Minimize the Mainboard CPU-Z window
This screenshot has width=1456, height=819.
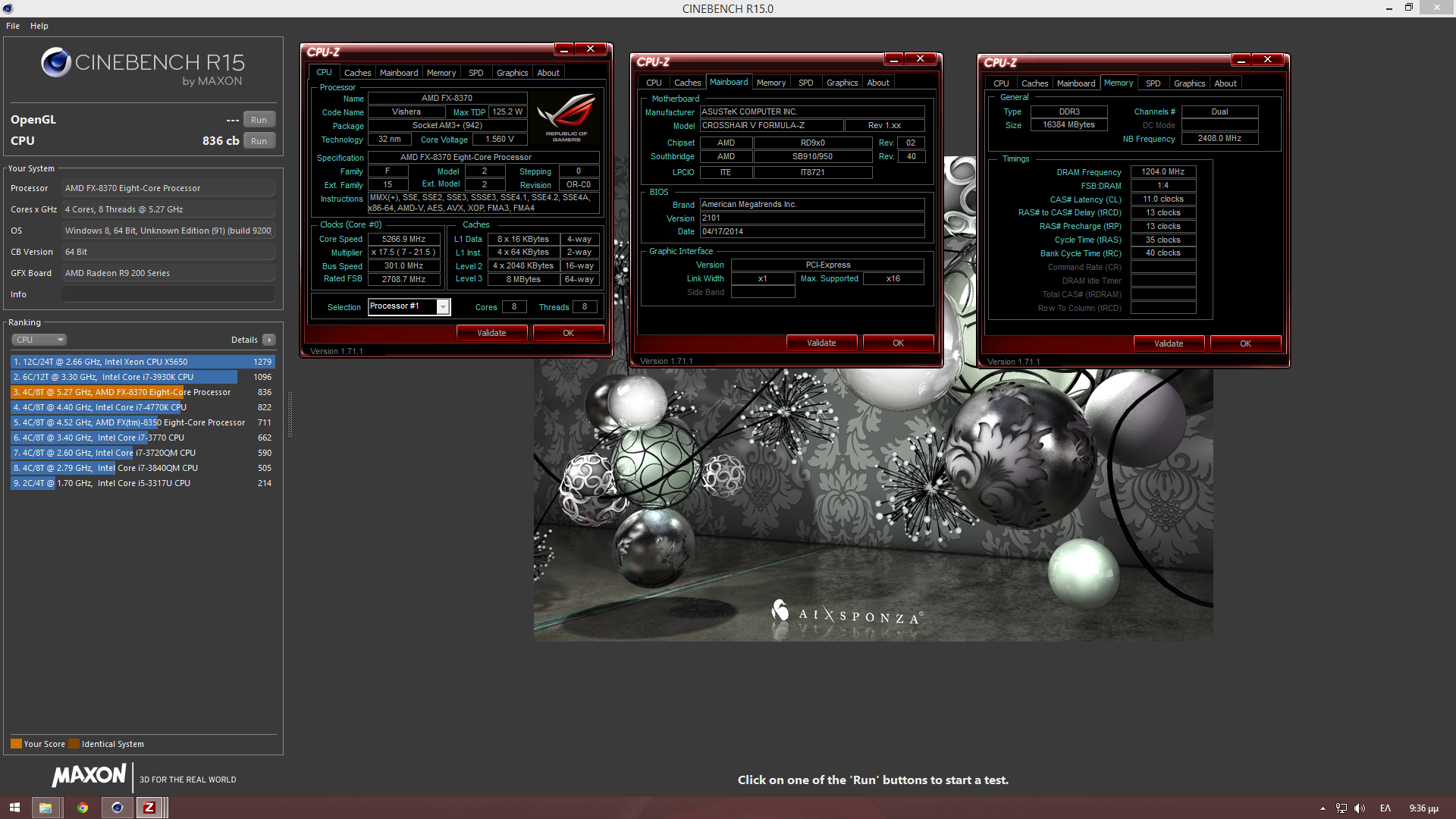[893, 59]
